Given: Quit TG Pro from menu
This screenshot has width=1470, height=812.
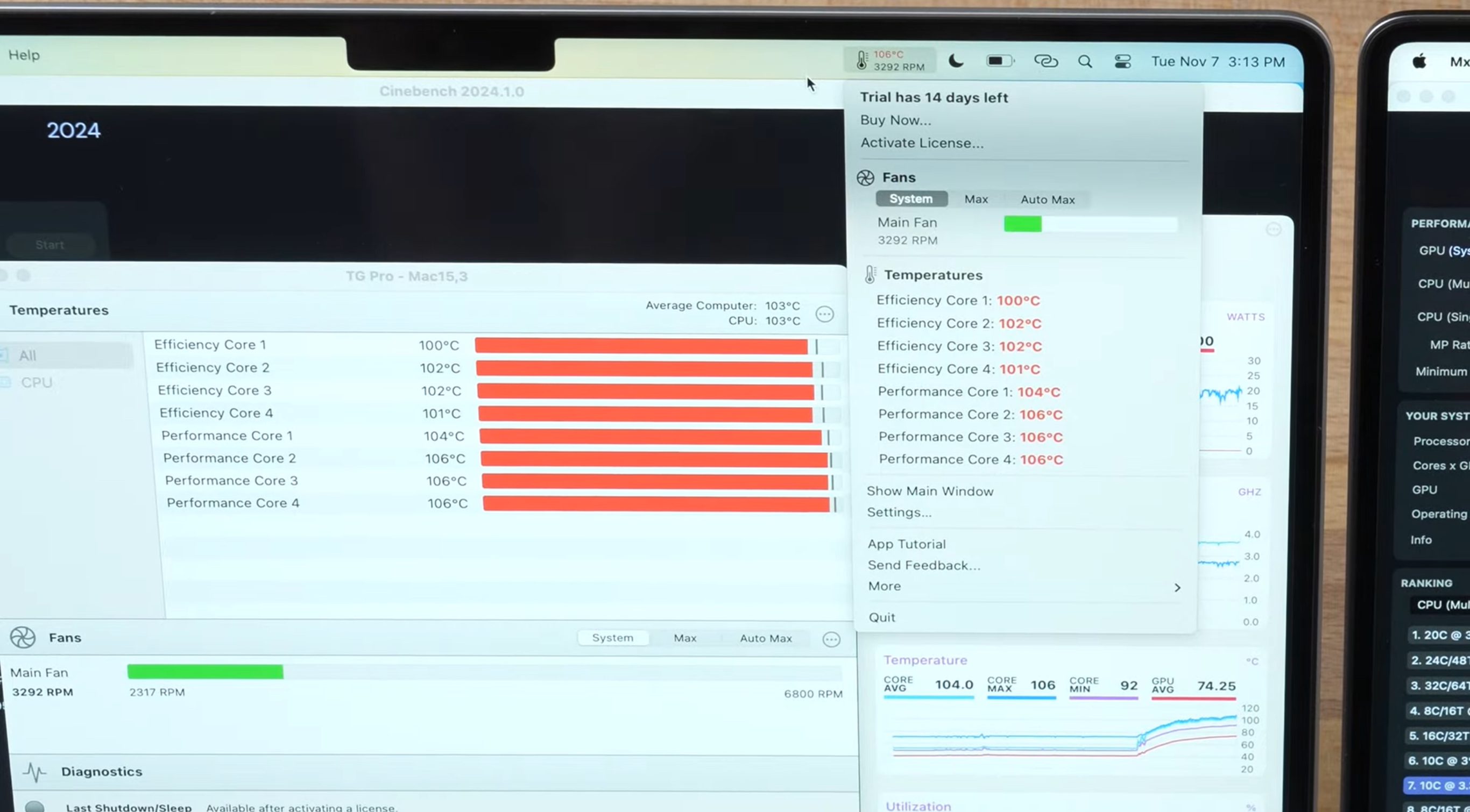Looking at the screenshot, I should click(x=882, y=617).
